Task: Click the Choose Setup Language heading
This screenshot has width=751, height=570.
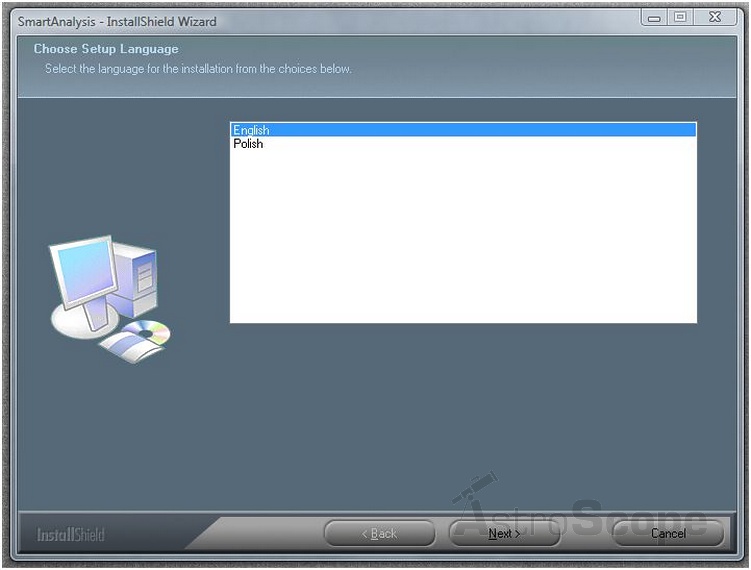Action: click(x=106, y=49)
